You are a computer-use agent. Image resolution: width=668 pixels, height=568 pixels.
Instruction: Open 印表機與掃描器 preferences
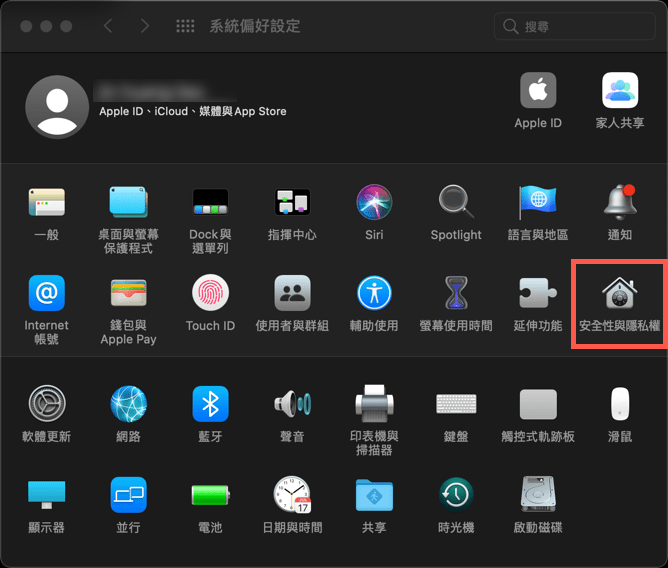374,404
